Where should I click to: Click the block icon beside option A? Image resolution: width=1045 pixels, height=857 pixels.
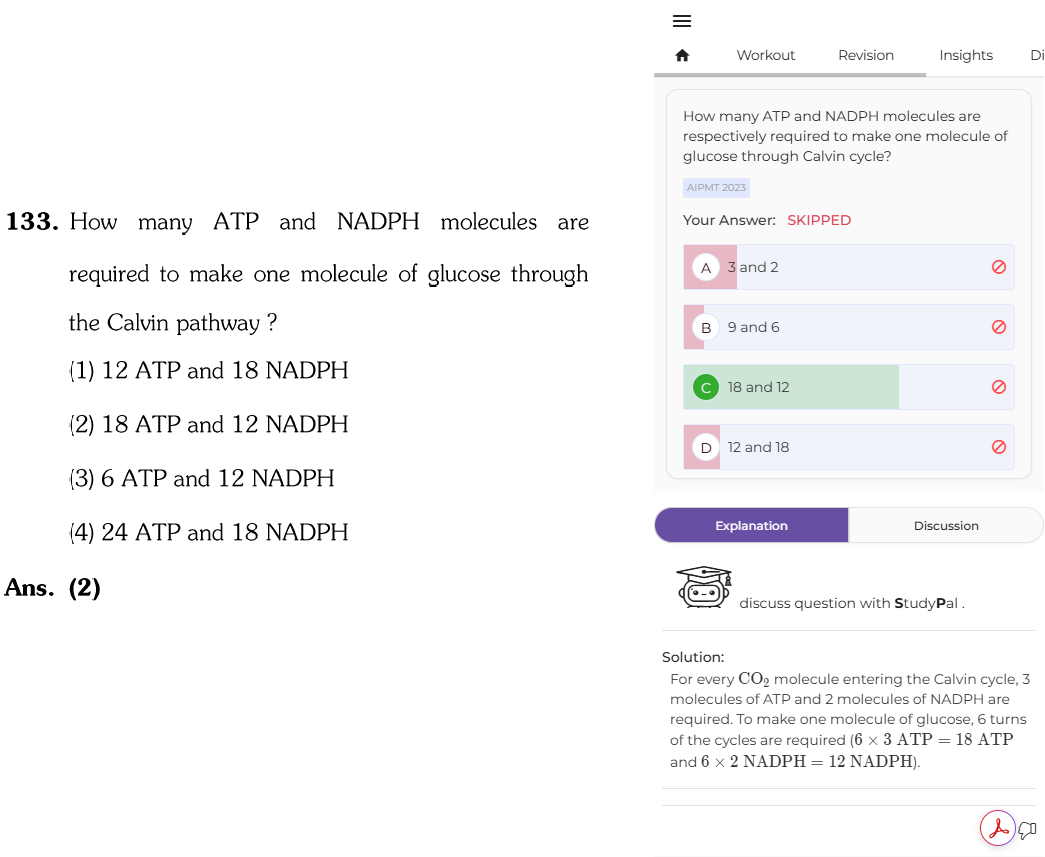pos(998,267)
